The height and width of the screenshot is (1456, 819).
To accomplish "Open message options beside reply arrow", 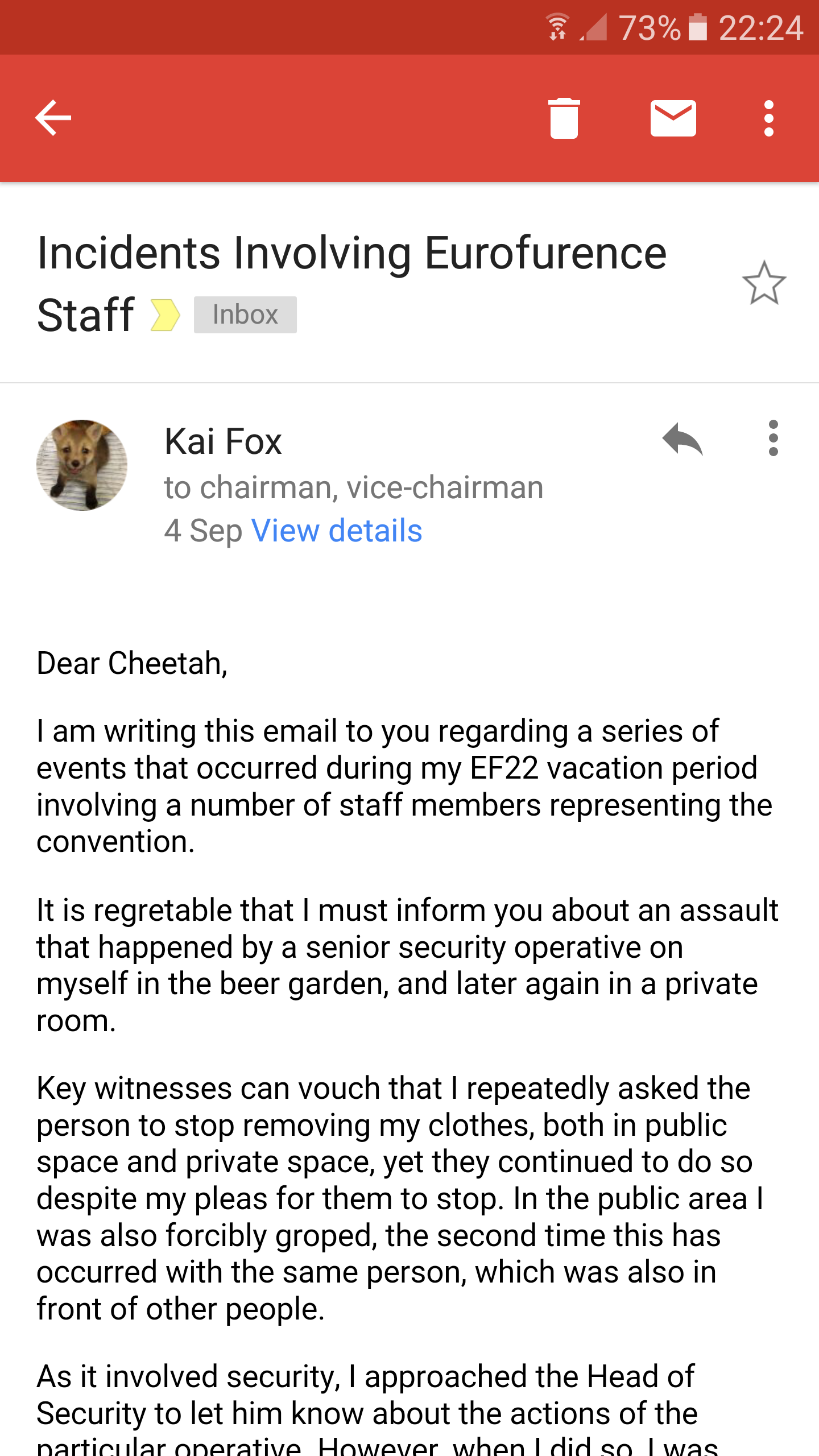I will point(773,439).
